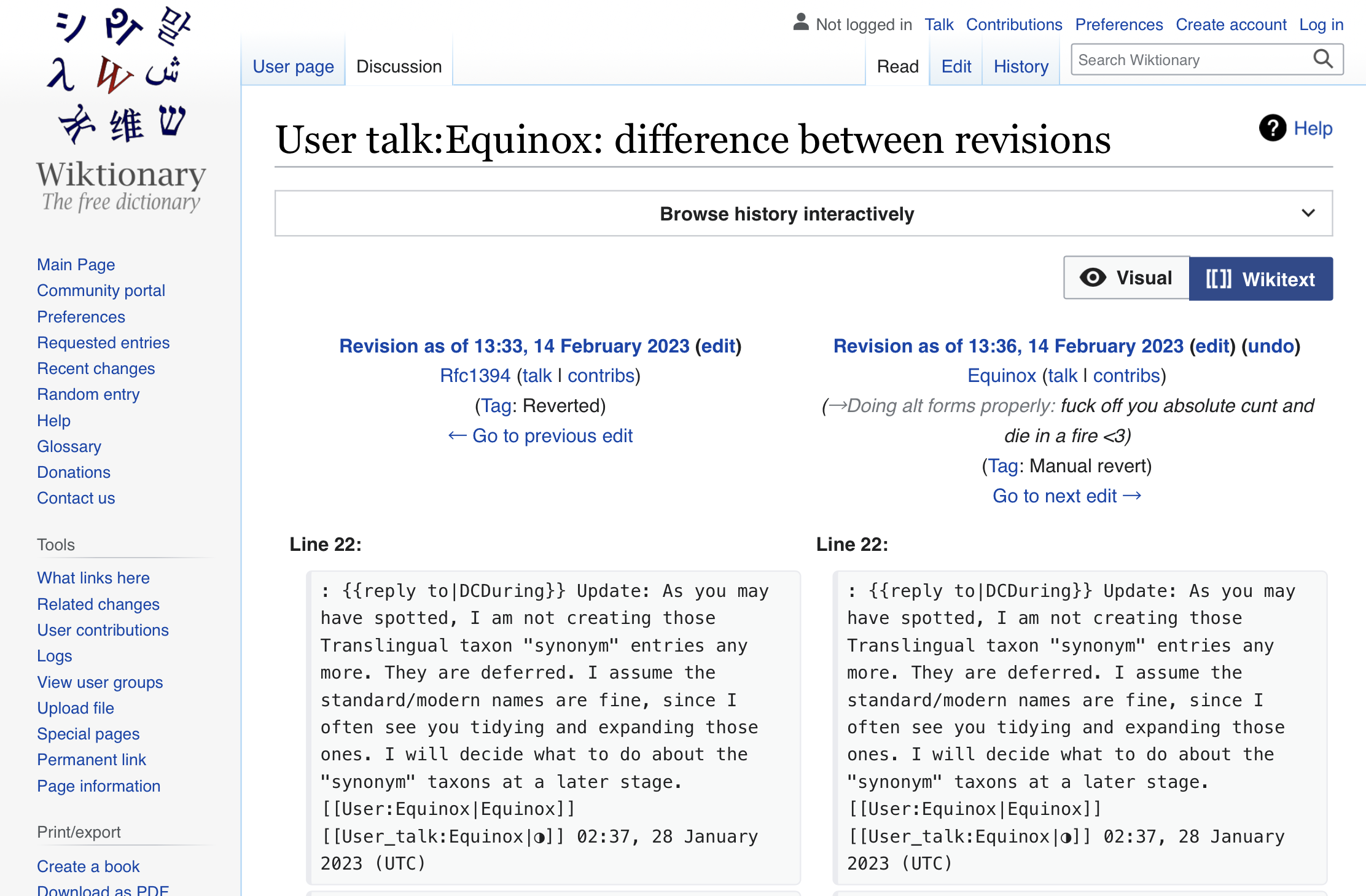Go to previous edit link
The width and height of the screenshot is (1366, 896).
(x=540, y=435)
